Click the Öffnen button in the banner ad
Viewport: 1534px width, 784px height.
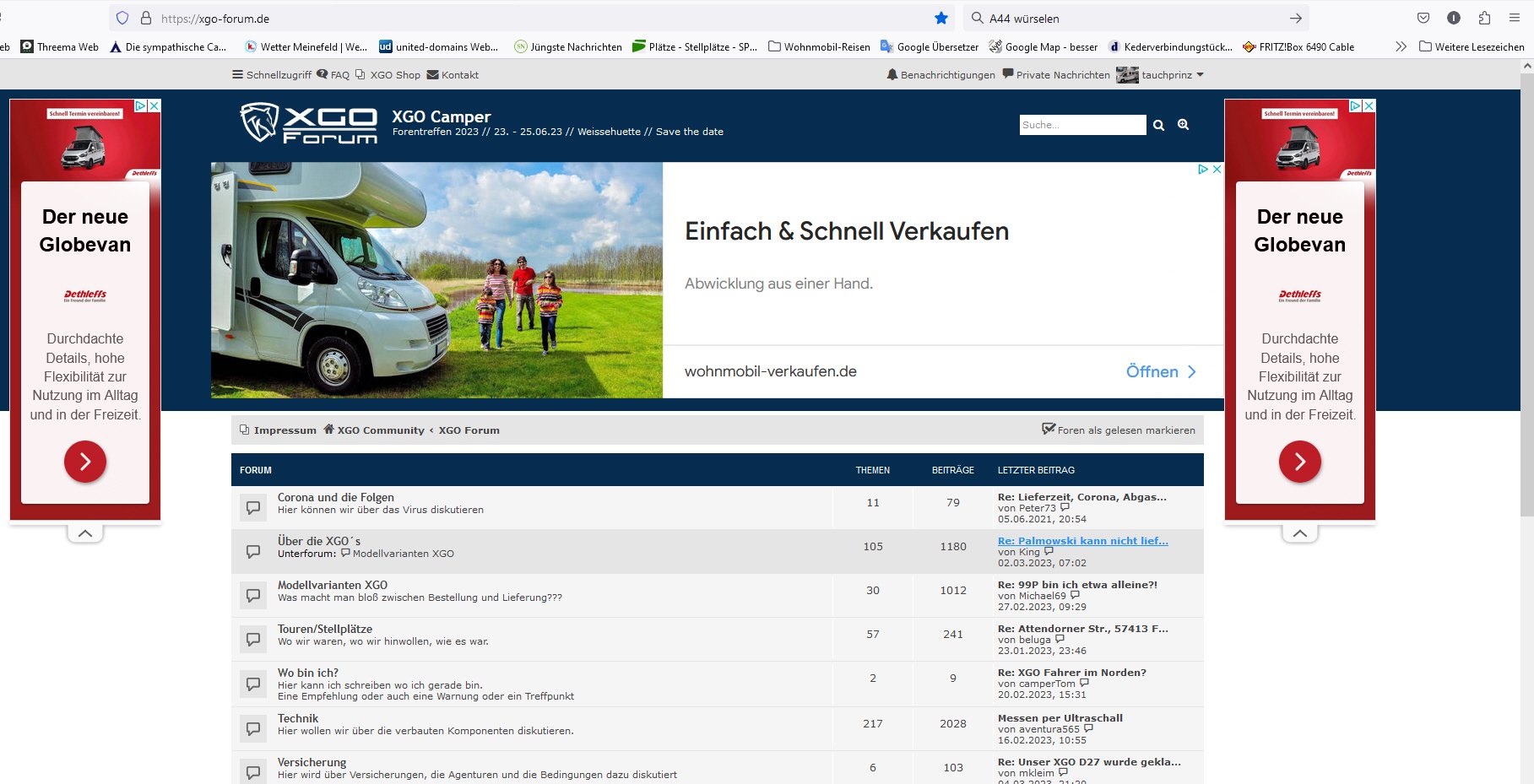(x=1161, y=372)
